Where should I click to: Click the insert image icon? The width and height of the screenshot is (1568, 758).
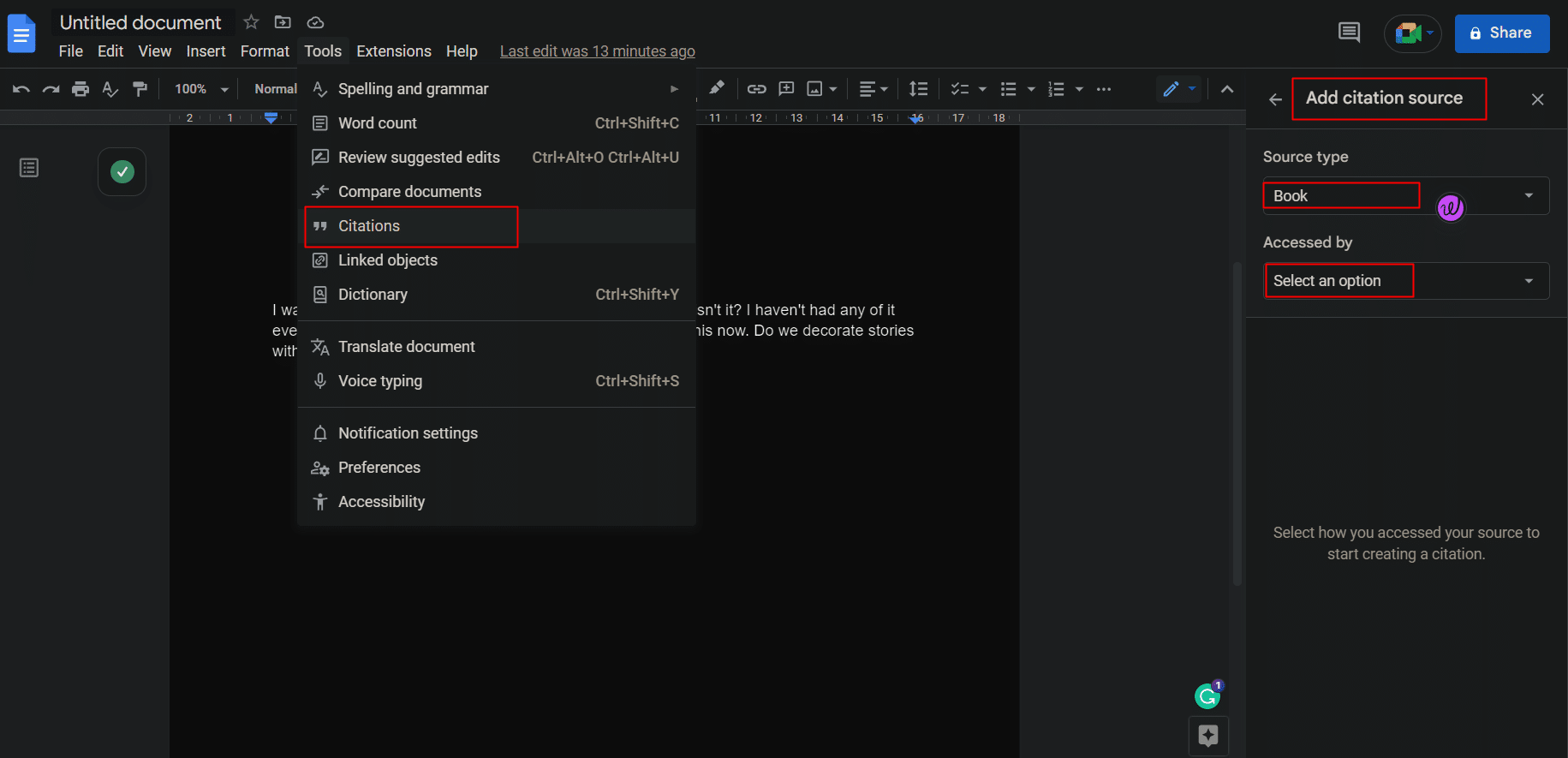[815, 89]
